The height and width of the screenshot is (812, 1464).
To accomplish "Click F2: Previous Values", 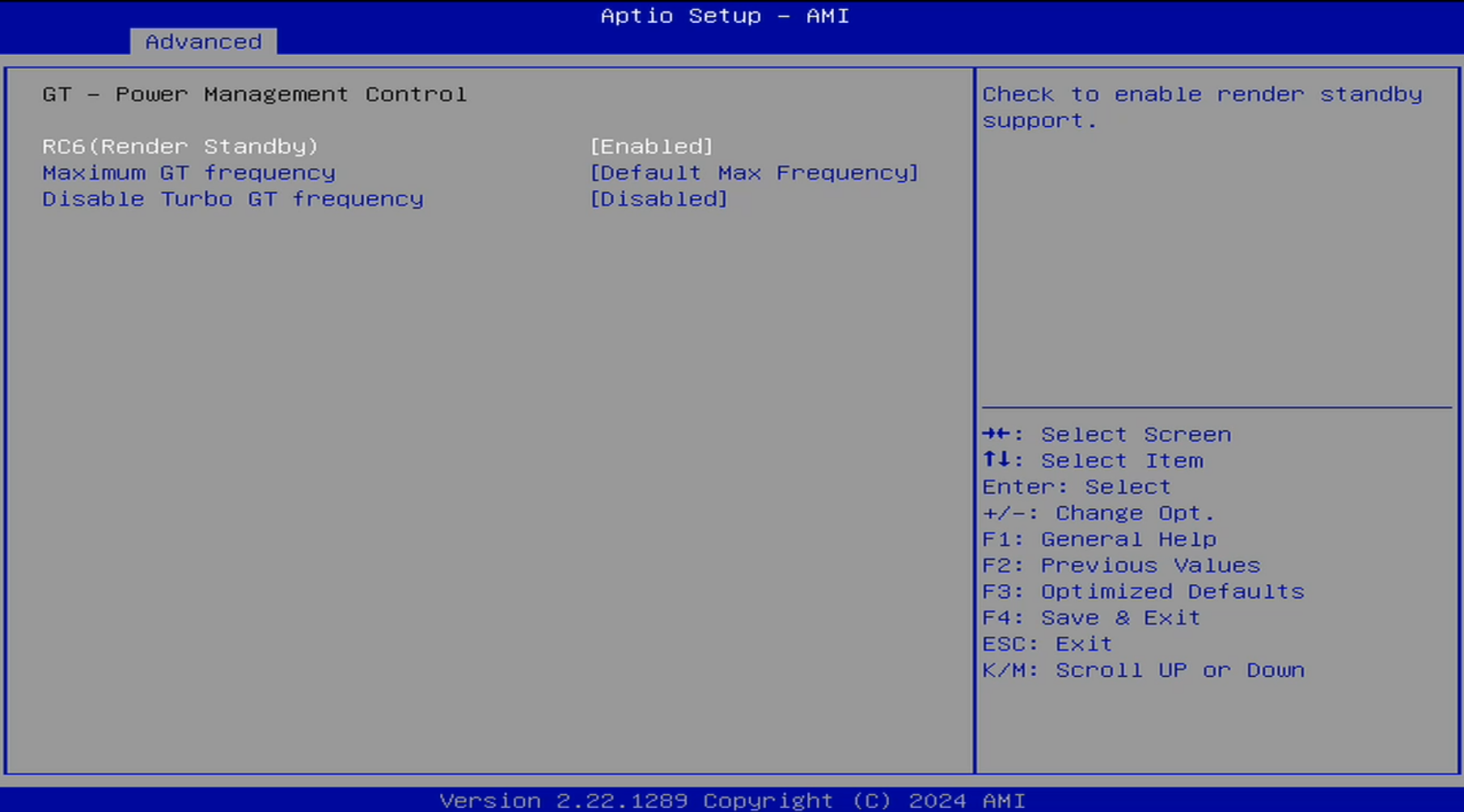I will [x=1120, y=565].
